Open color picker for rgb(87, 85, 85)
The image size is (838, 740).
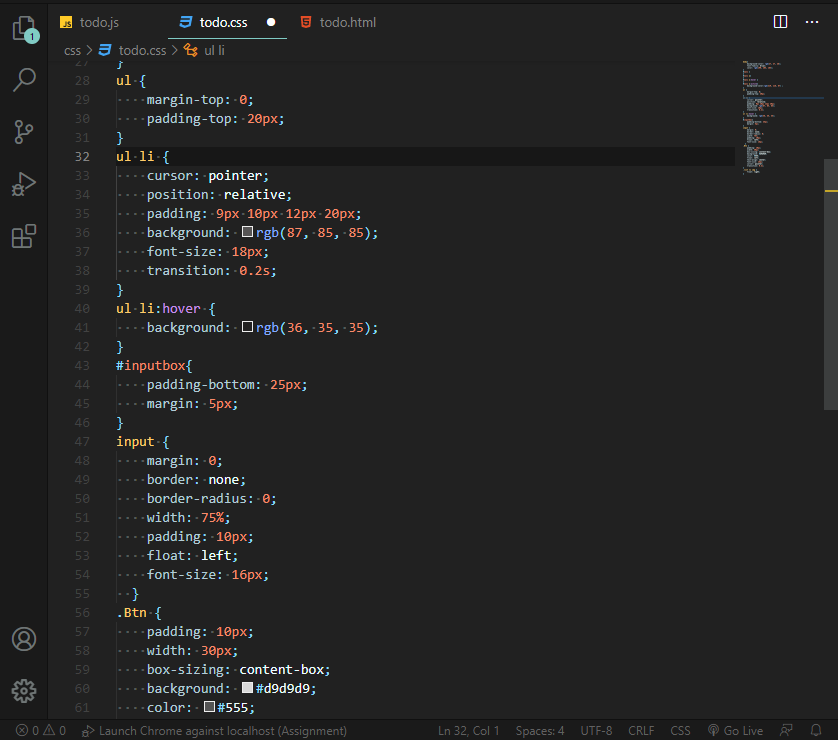point(247,232)
